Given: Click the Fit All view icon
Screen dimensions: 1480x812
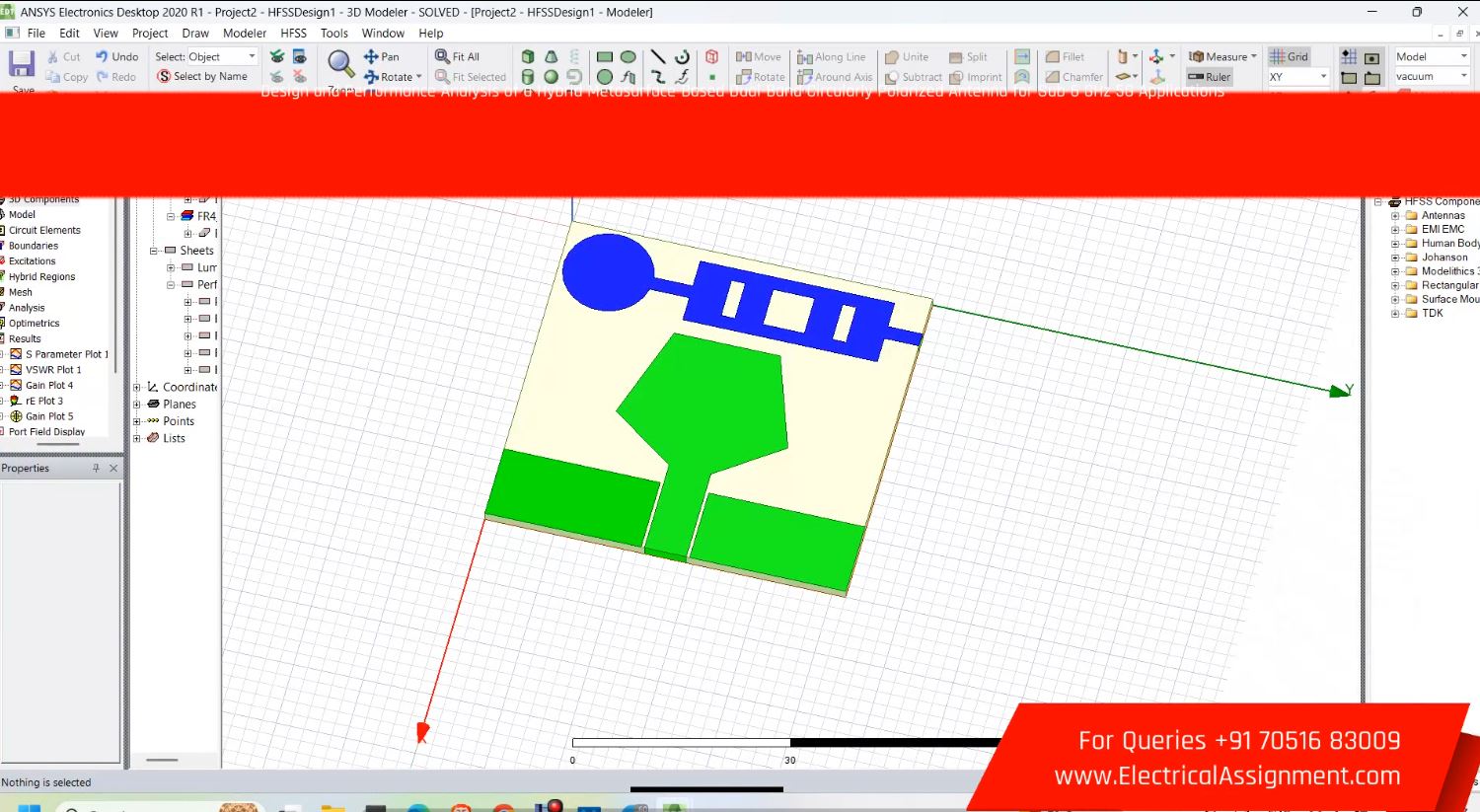Looking at the screenshot, I should coord(458,57).
